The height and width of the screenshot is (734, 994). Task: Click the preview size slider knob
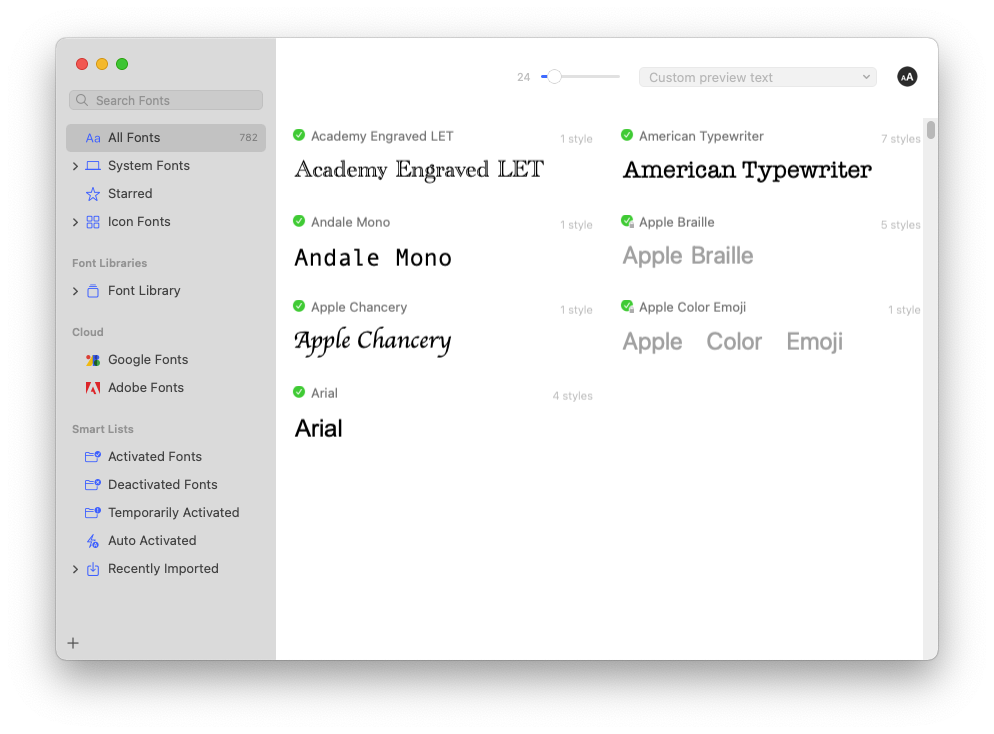[554, 77]
